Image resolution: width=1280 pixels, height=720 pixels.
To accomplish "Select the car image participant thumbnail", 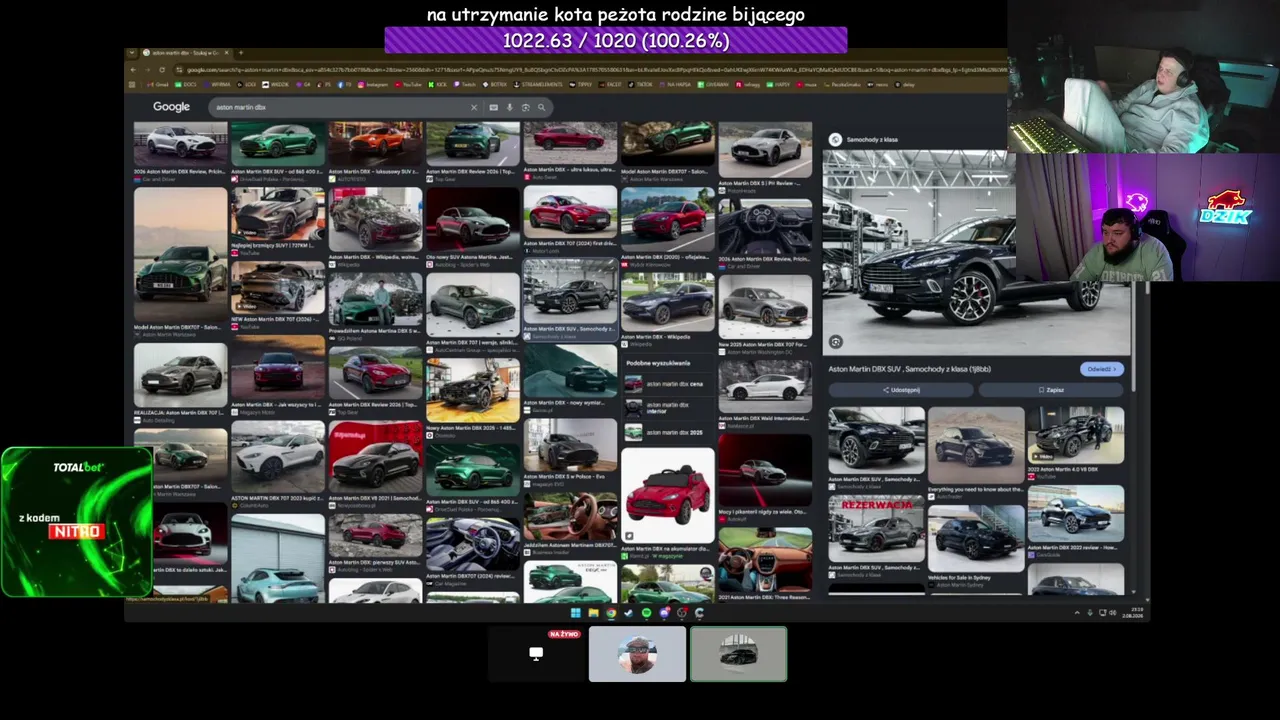I will tap(739, 654).
